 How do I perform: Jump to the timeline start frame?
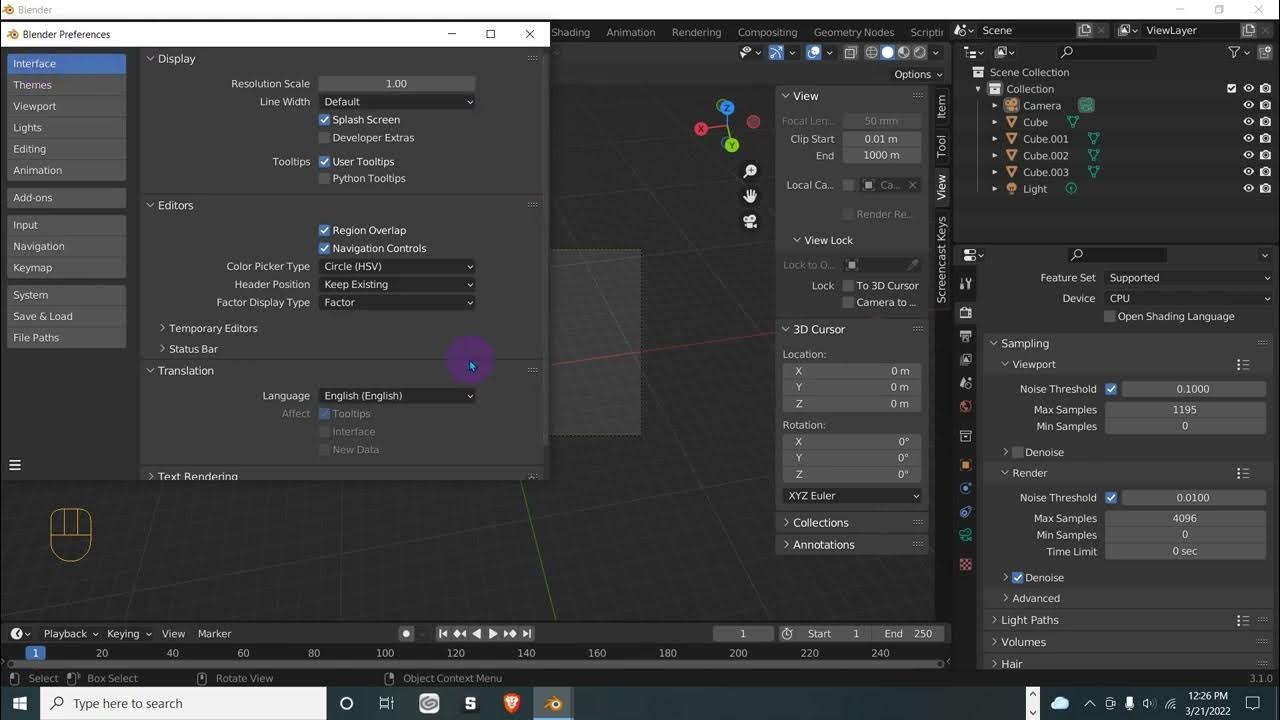click(x=443, y=633)
